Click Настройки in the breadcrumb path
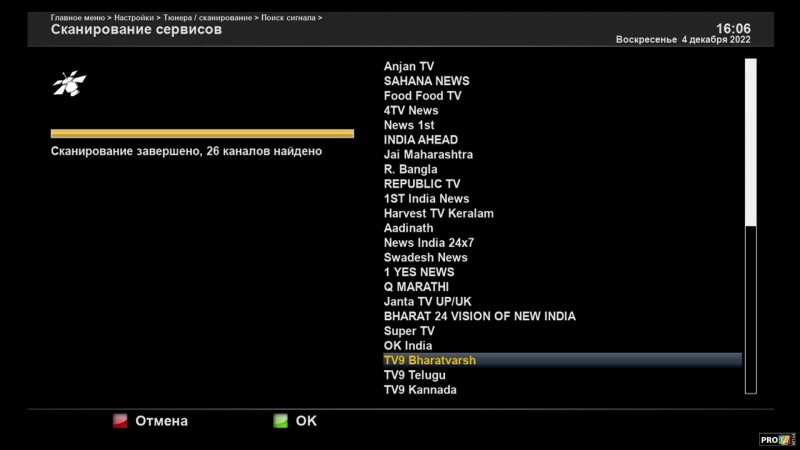 134,18
